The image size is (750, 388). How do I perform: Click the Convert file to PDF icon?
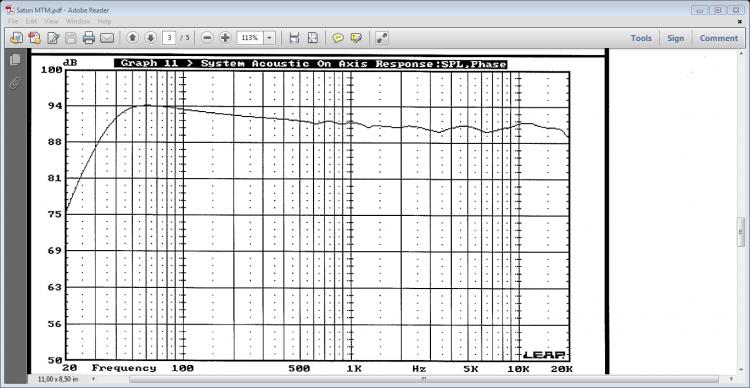34,38
